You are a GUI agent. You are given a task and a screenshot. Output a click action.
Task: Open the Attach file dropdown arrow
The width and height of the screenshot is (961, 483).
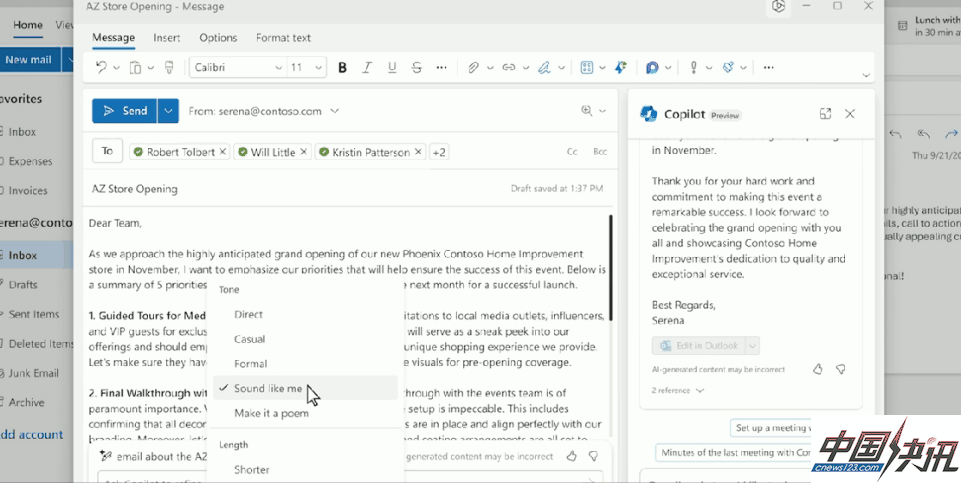click(x=490, y=67)
